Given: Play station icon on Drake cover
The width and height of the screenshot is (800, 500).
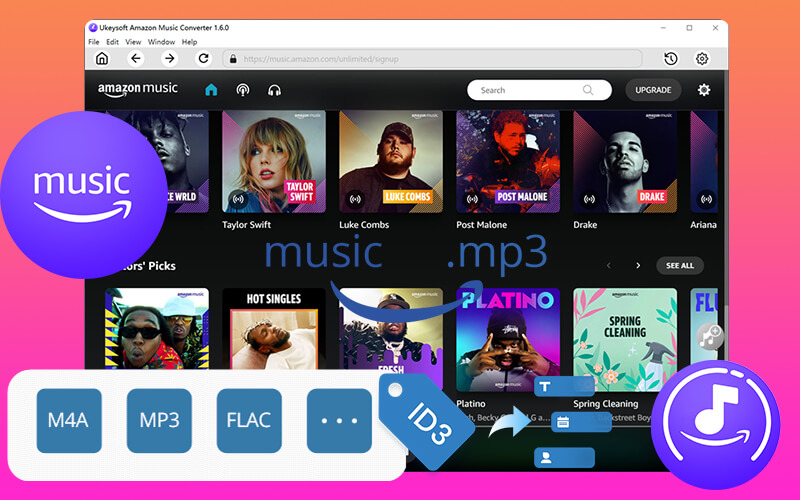Looking at the screenshot, I should click(x=589, y=199).
